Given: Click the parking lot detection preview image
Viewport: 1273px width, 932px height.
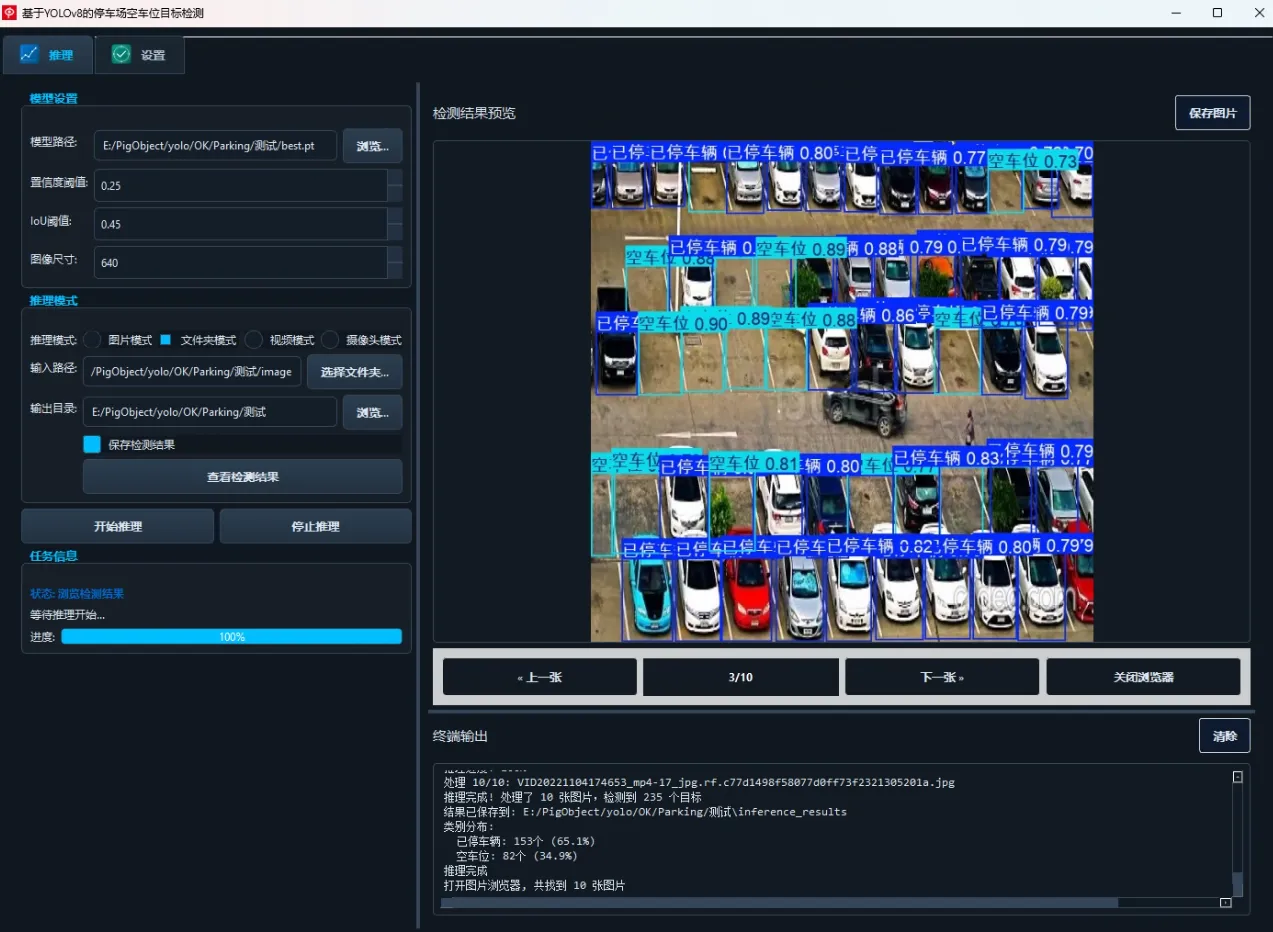Looking at the screenshot, I should pos(841,391).
